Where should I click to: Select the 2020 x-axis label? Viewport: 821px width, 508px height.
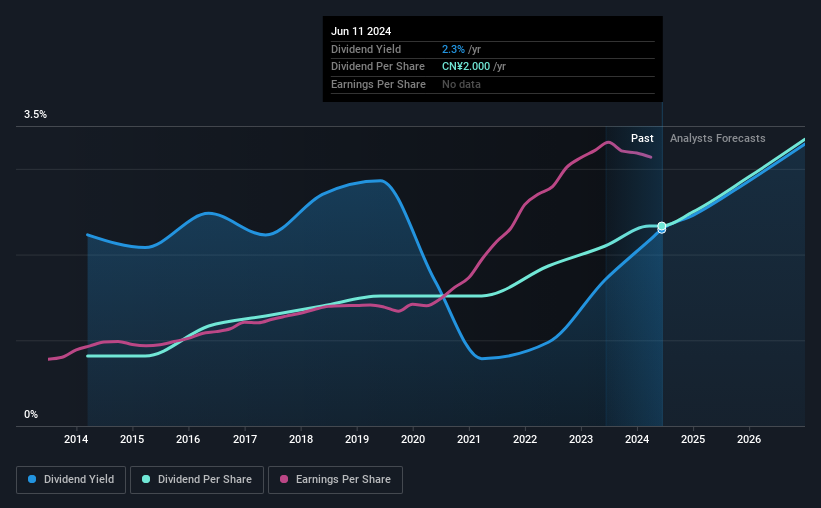(x=413, y=439)
